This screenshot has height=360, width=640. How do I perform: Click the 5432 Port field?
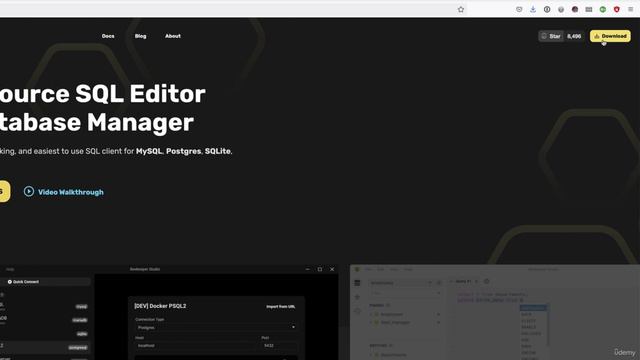279,345
